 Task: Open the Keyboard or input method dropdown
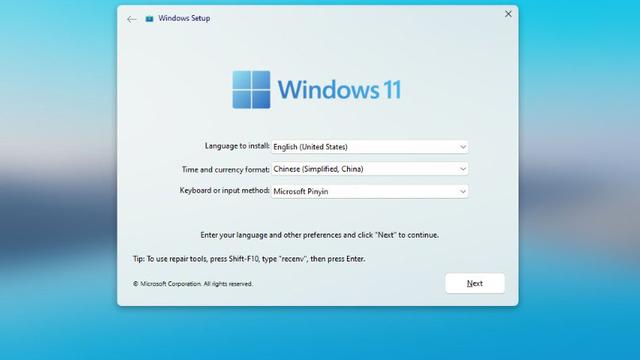(x=370, y=191)
